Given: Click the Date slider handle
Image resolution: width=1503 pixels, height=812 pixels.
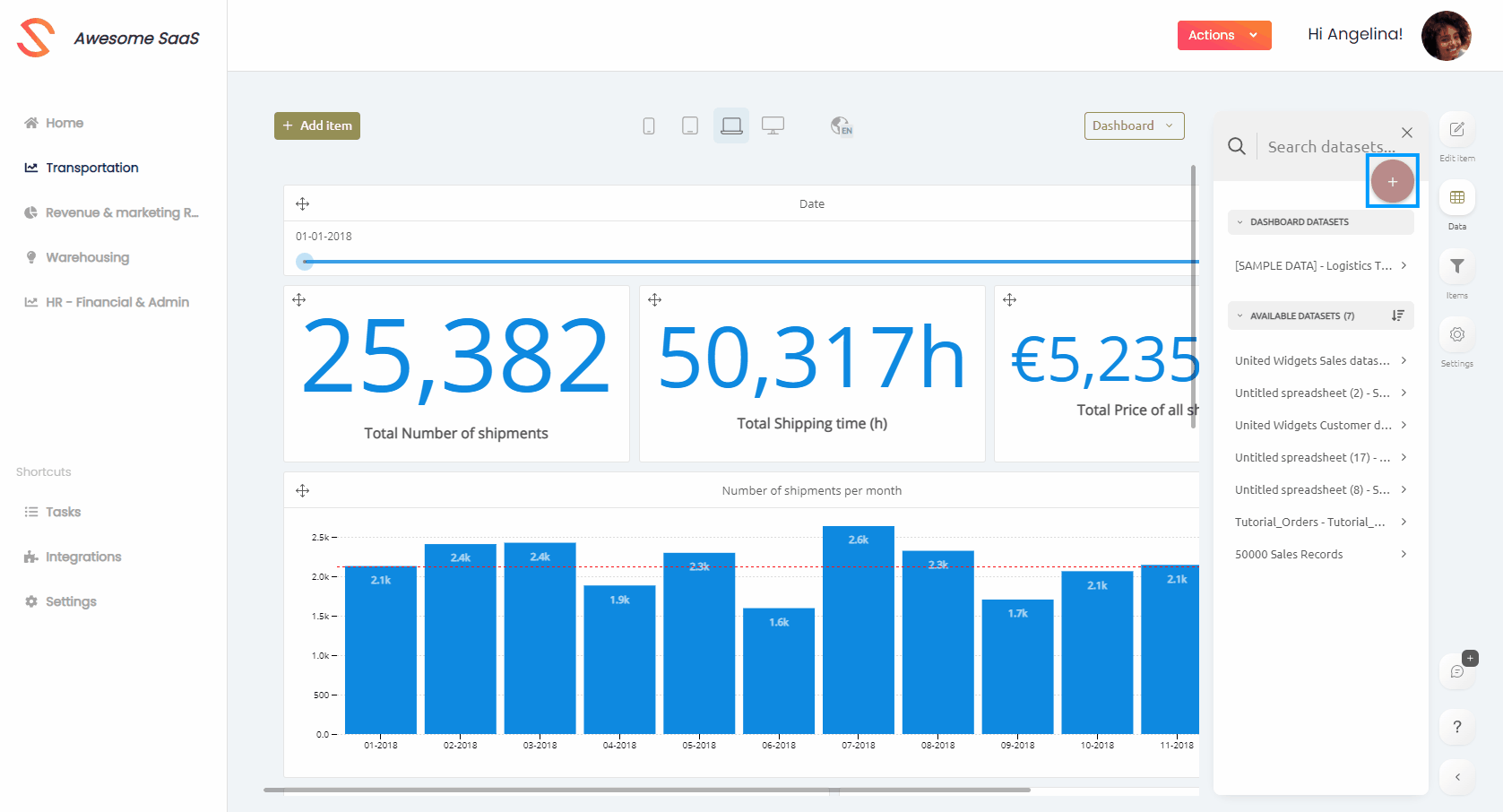Looking at the screenshot, I should [x=305, y=262].
